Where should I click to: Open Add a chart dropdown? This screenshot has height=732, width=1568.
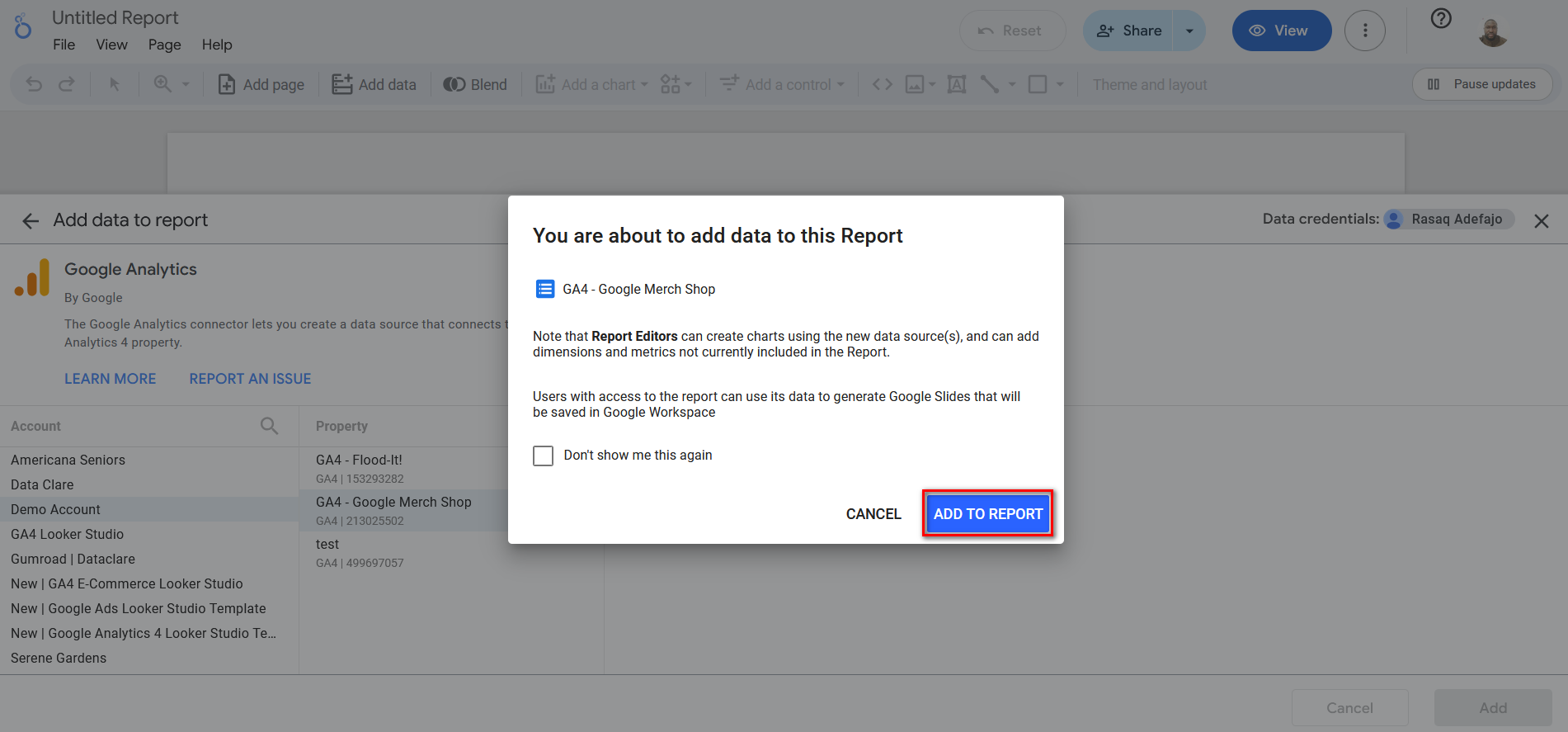coord(592,84)
